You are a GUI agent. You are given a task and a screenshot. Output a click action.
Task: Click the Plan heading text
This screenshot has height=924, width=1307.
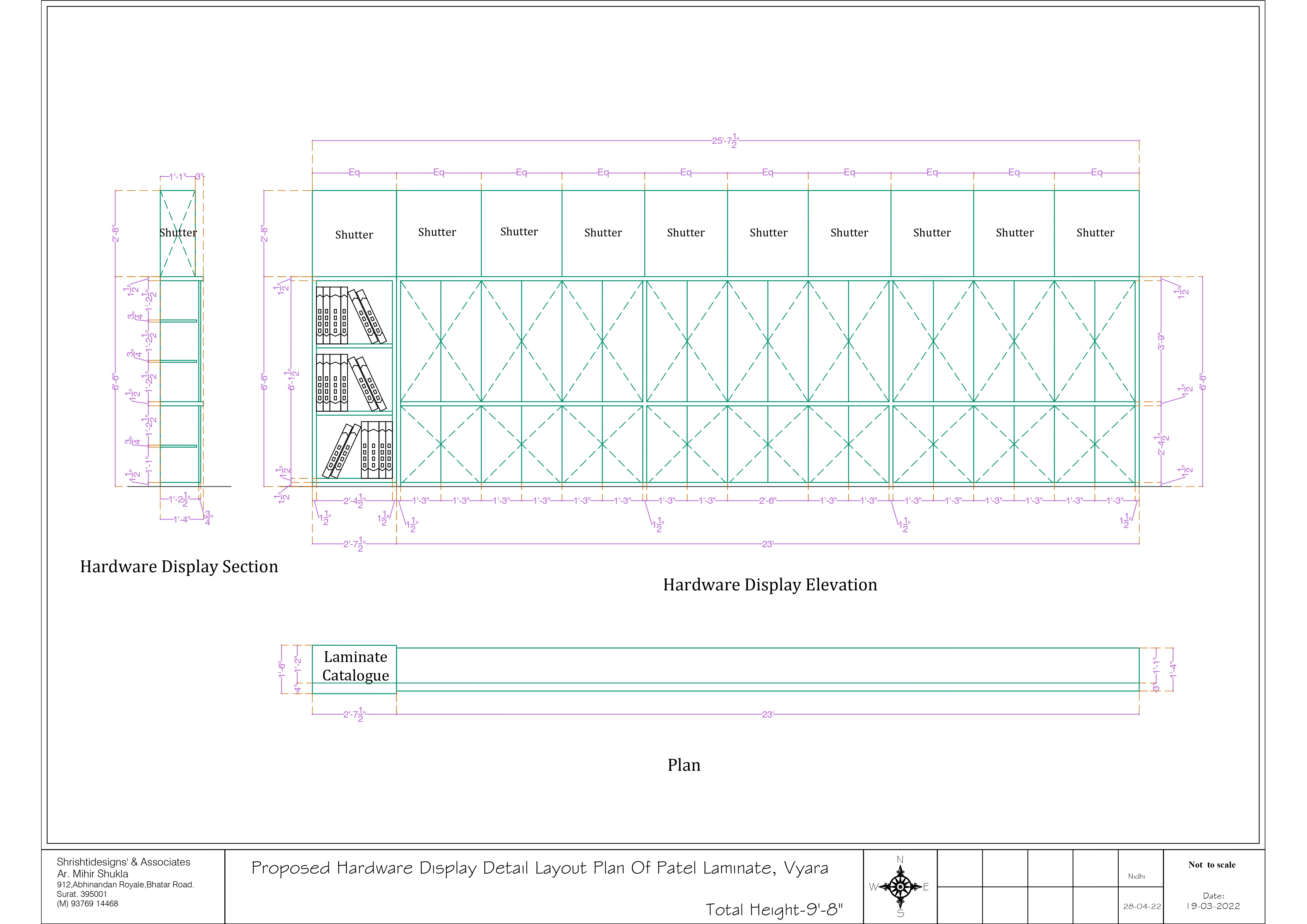coord(684,765)
